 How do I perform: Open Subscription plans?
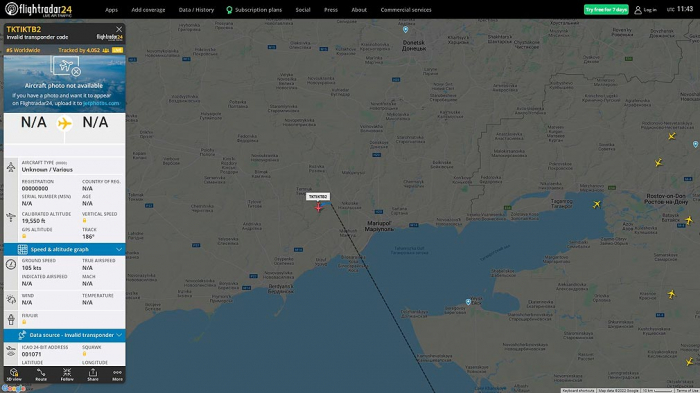pos(254,10)
